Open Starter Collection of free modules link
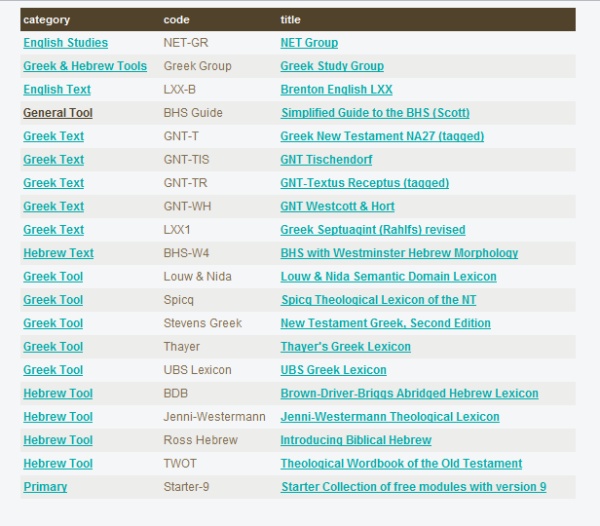This screenshot has width=600, height=526. click(x=414, y=487)
